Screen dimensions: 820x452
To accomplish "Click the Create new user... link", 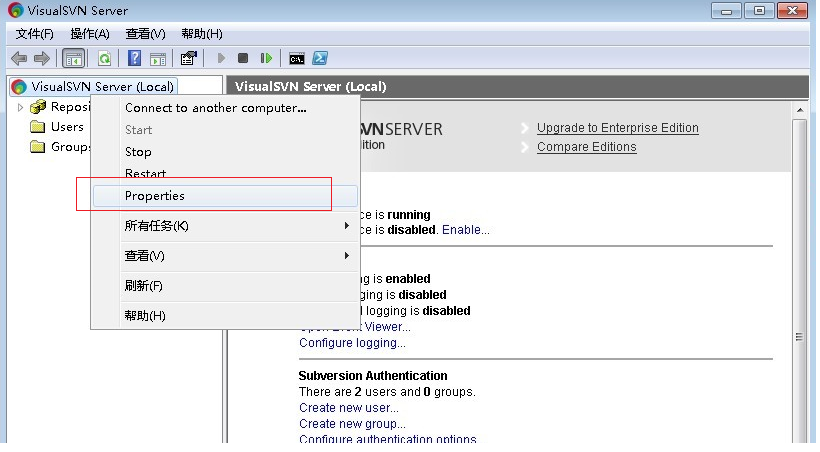I will tap(349, 408).
